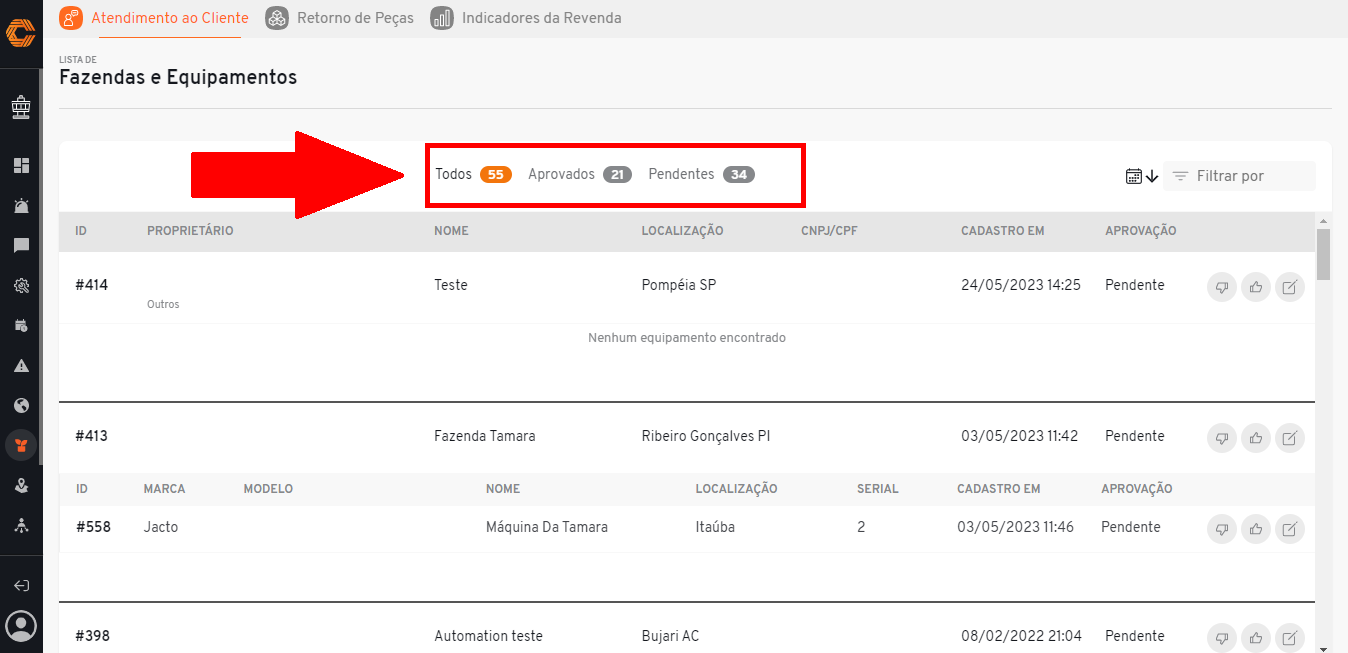Click the logout arrow icon in sidebar
The height and width of the screenshot is (653, 1348).
tap(21, 585)
